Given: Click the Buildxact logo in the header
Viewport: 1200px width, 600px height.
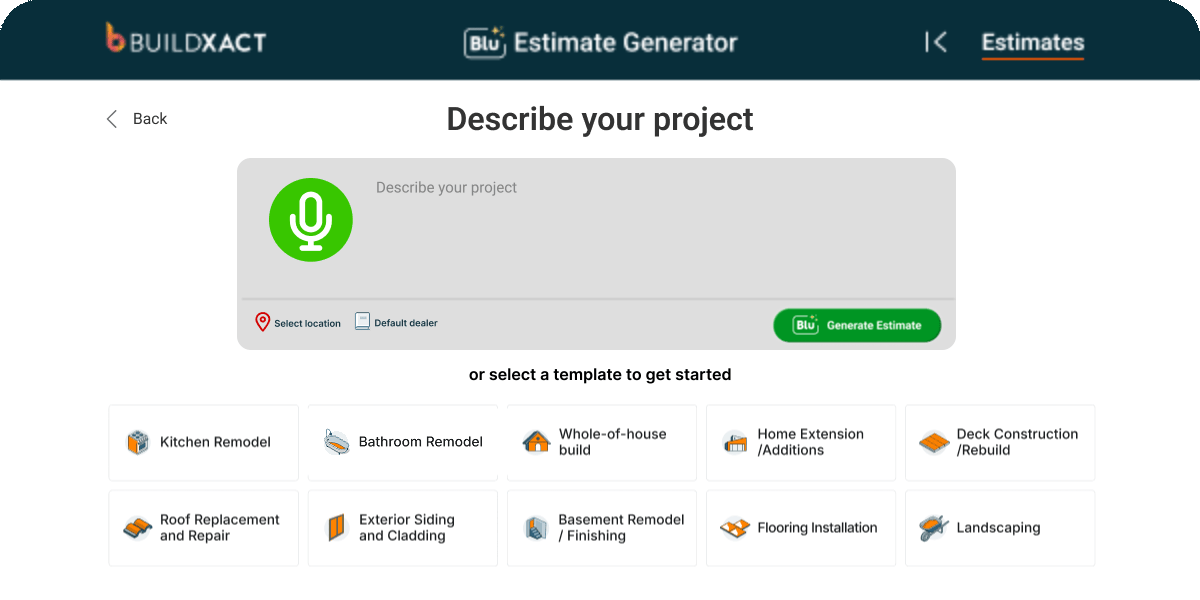Looking at the screenshot, I should [x=186, y=40].
